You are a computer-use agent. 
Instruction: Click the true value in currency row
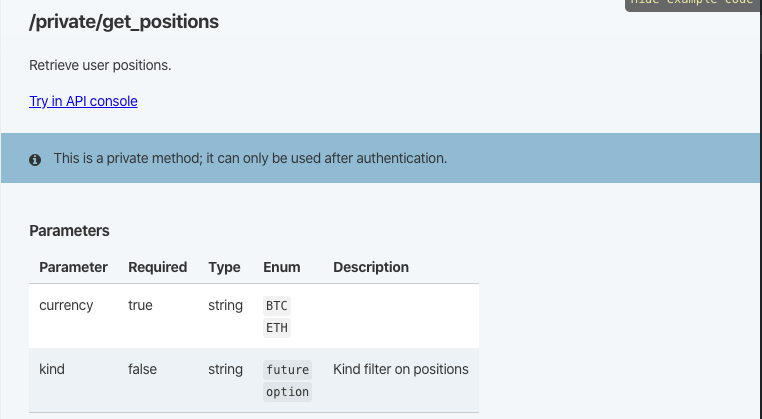point(140,305)
